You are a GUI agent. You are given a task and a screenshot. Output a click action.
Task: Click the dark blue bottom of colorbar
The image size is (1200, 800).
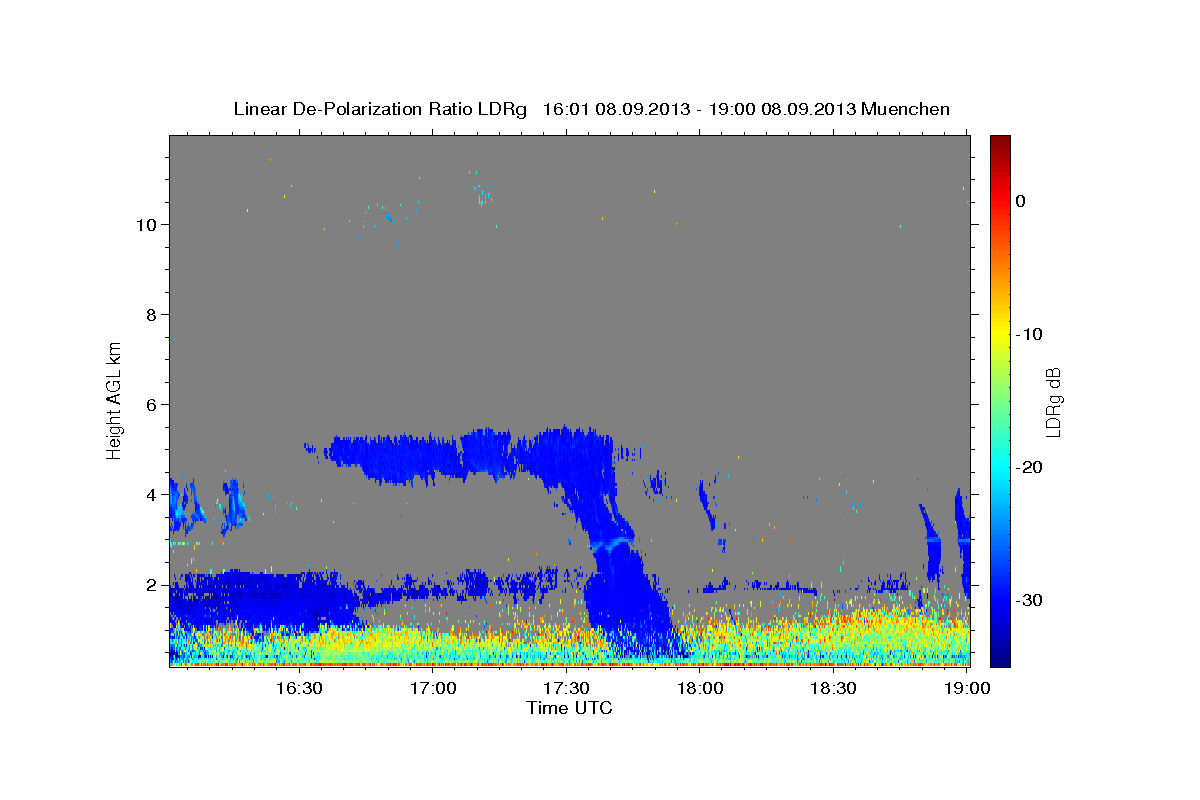pos(1000,658)
